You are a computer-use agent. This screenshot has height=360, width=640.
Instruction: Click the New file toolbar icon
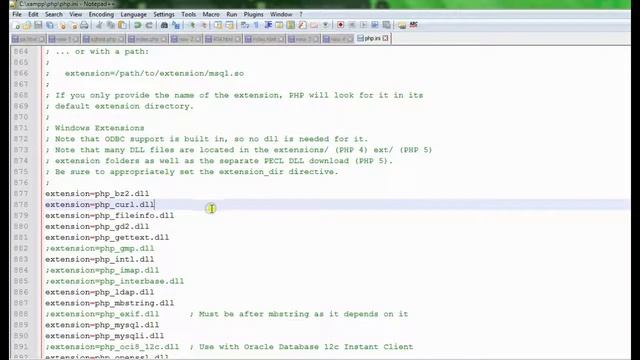pos(17,25)
